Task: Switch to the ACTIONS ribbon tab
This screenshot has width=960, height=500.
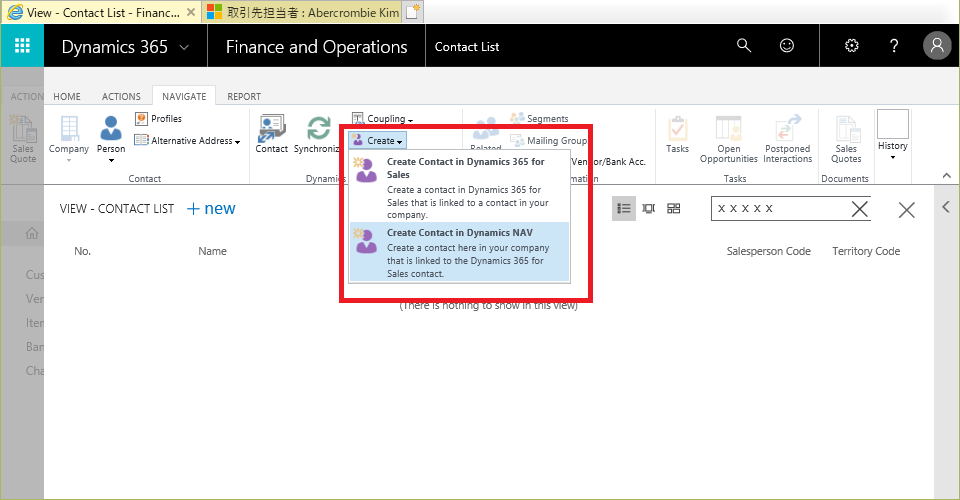Action: tap(121, 97)
